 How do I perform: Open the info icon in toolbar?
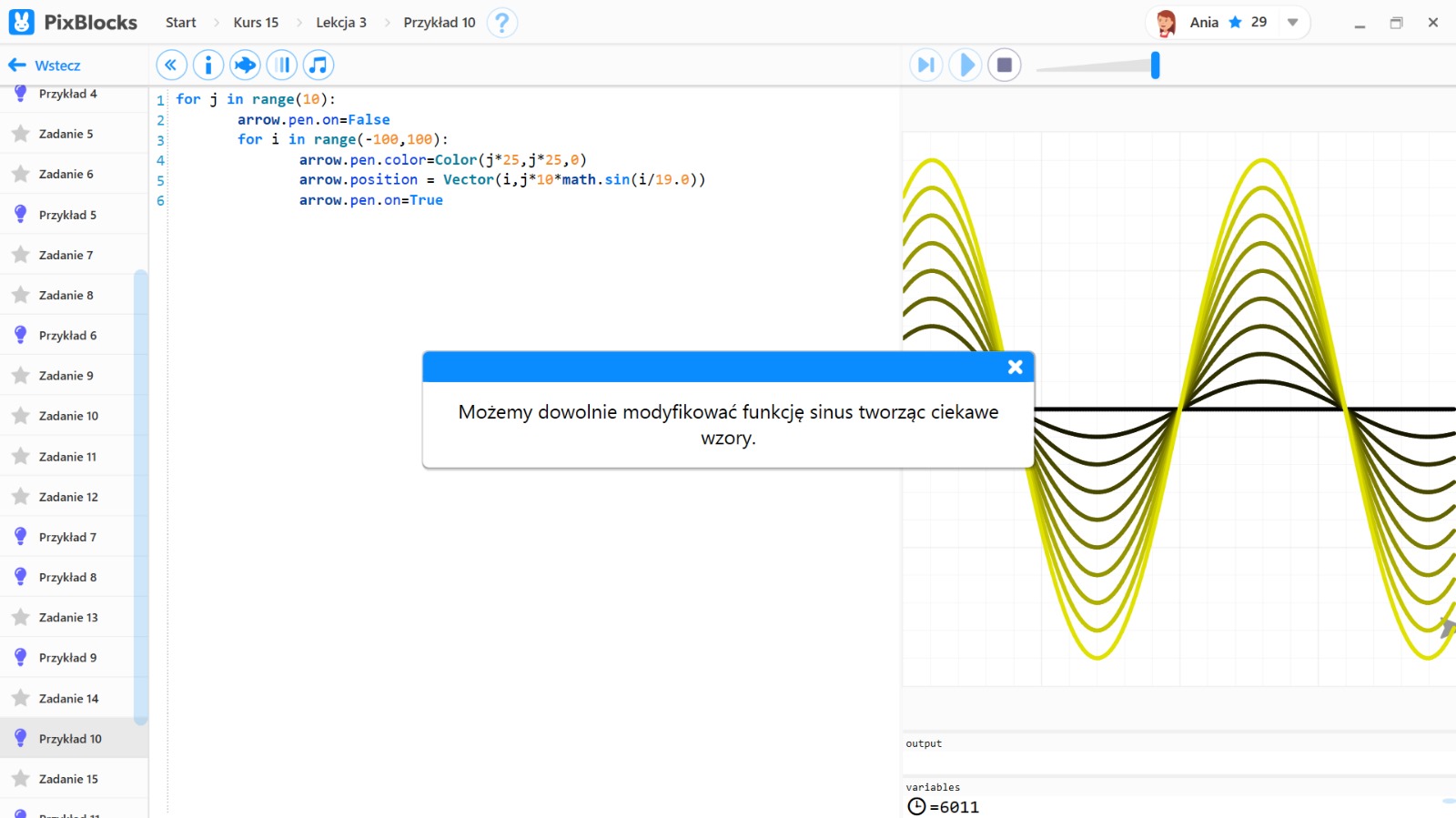(x=208, y=65)
